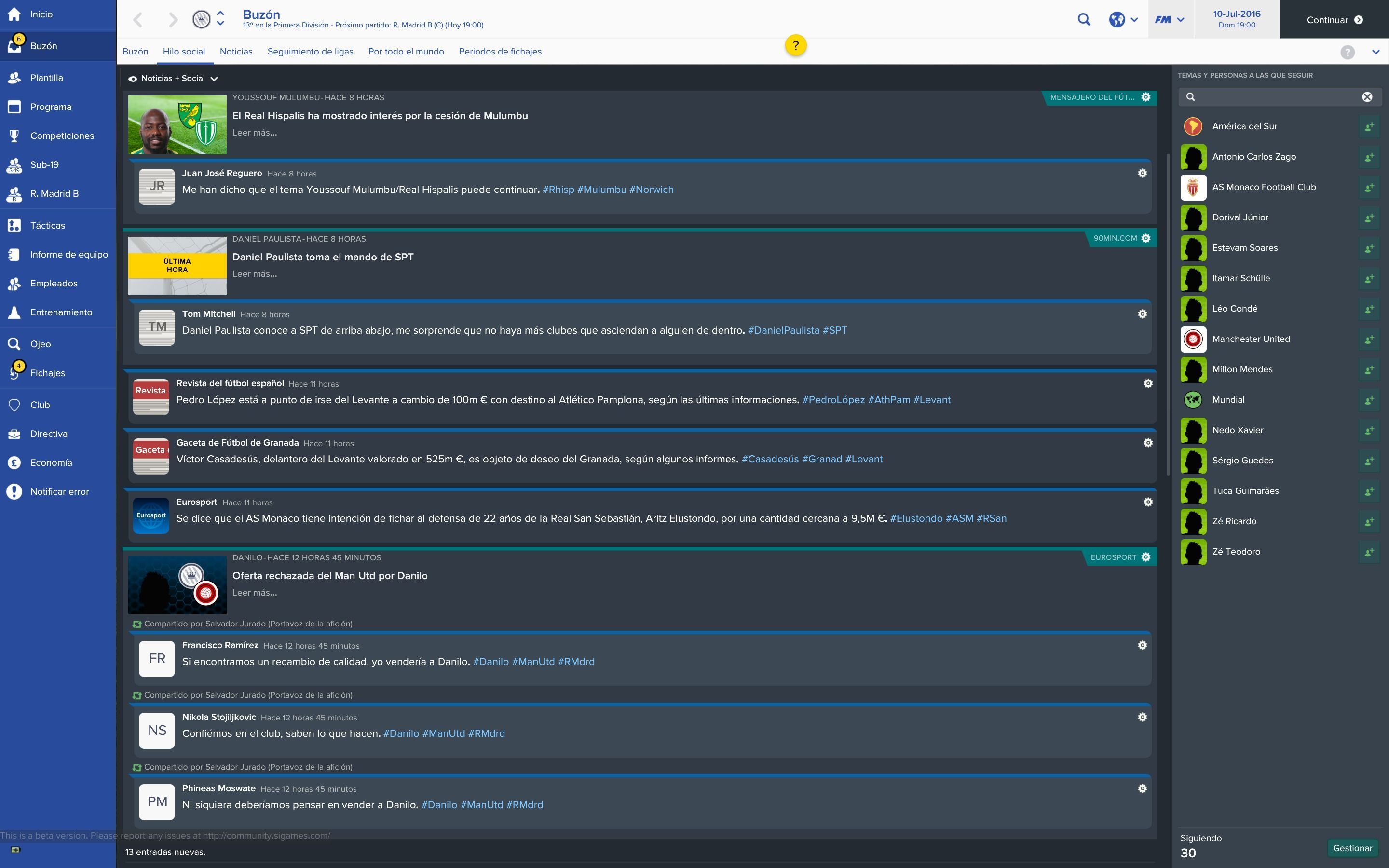Follow Manchester United topic

(x=1369, y=339)
